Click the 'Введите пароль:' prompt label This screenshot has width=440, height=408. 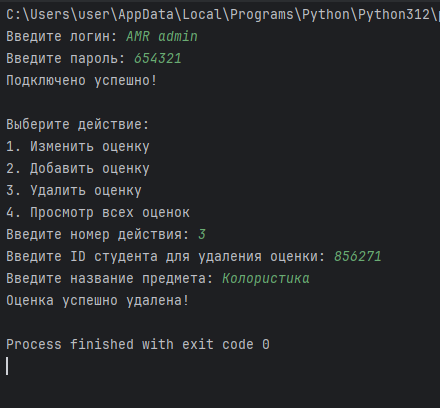coord(66,58)
